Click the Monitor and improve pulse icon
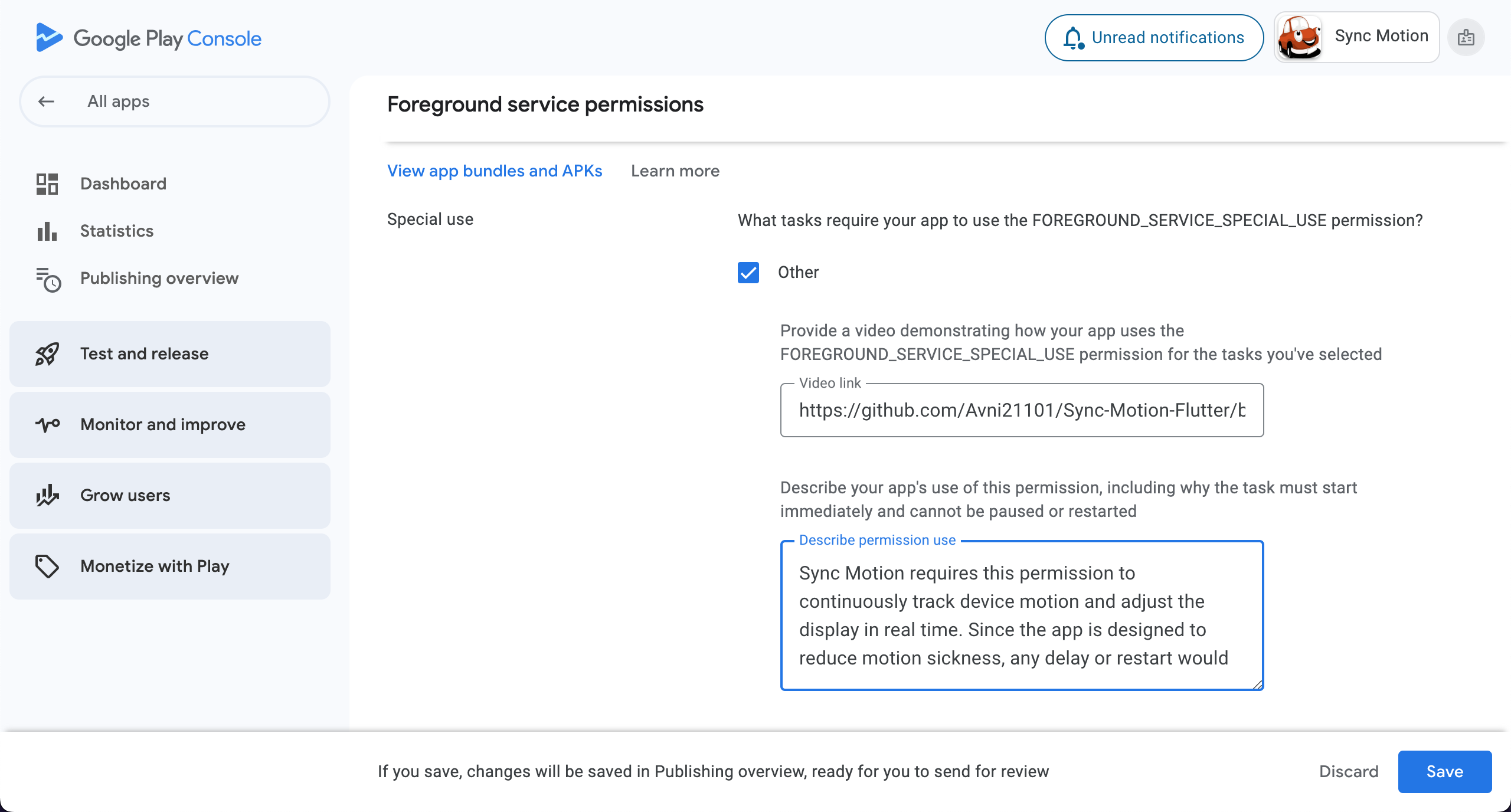This screenshot has width=1511, height=812. coord(47,424)
